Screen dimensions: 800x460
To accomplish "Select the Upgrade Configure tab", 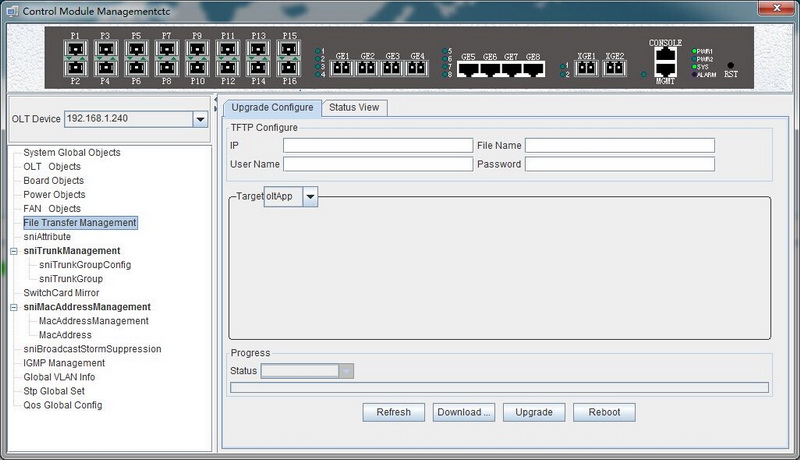I will pos(272,107).
